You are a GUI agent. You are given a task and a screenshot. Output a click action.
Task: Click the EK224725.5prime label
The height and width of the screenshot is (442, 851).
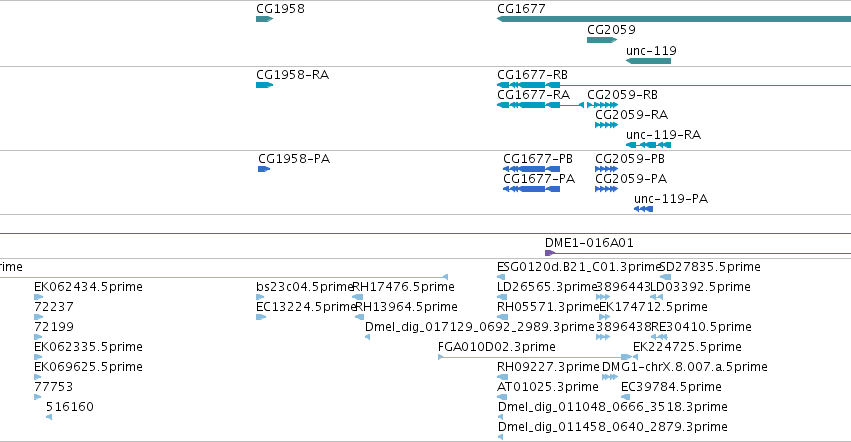click(687, 348)
